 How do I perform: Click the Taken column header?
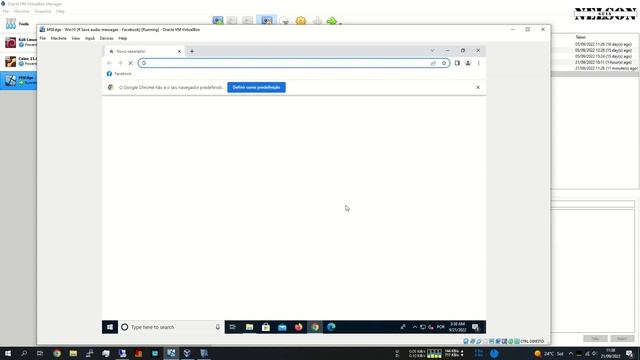580,37
